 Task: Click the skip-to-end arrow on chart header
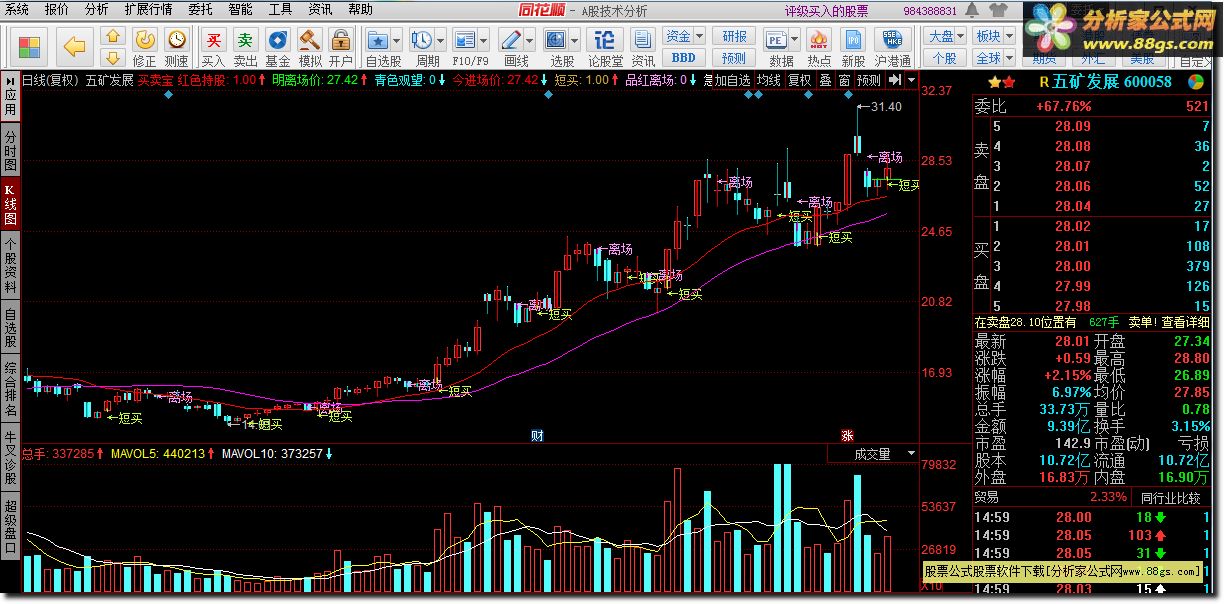click(895, 80)
